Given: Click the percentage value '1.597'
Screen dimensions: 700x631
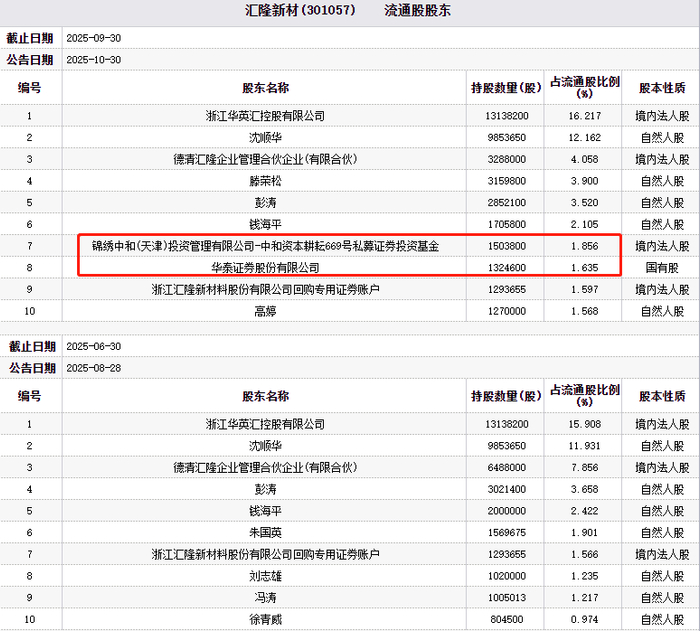Looking at the screenshot, I should point(585,289).
